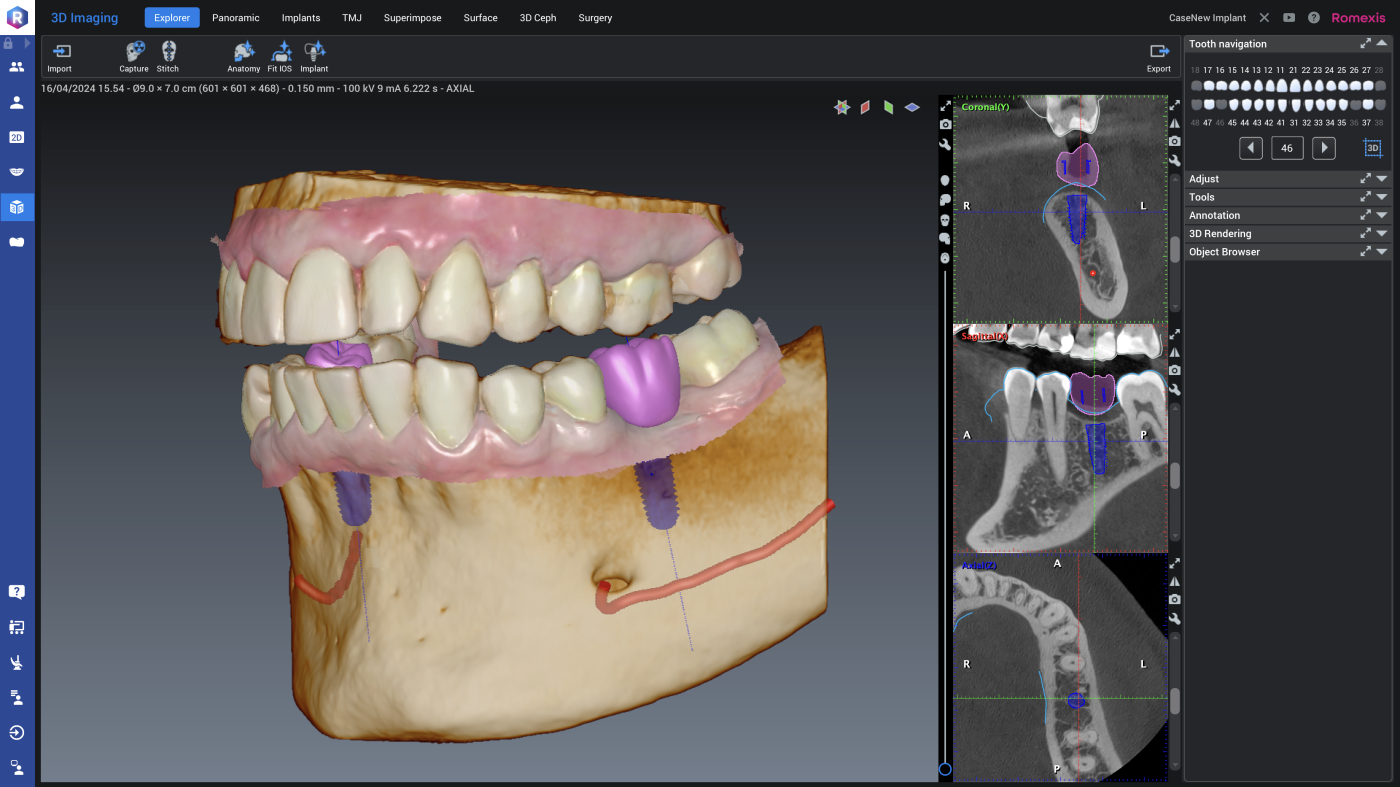
Task: Select the Implant planning tool
Action: click(314, 56)
